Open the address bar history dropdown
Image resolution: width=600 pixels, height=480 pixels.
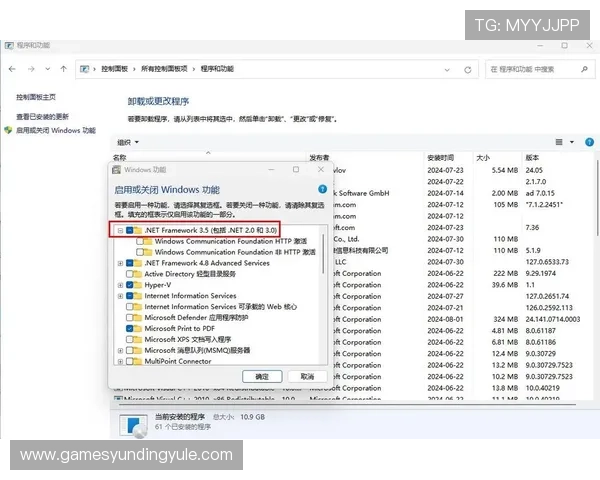point(447,70)
